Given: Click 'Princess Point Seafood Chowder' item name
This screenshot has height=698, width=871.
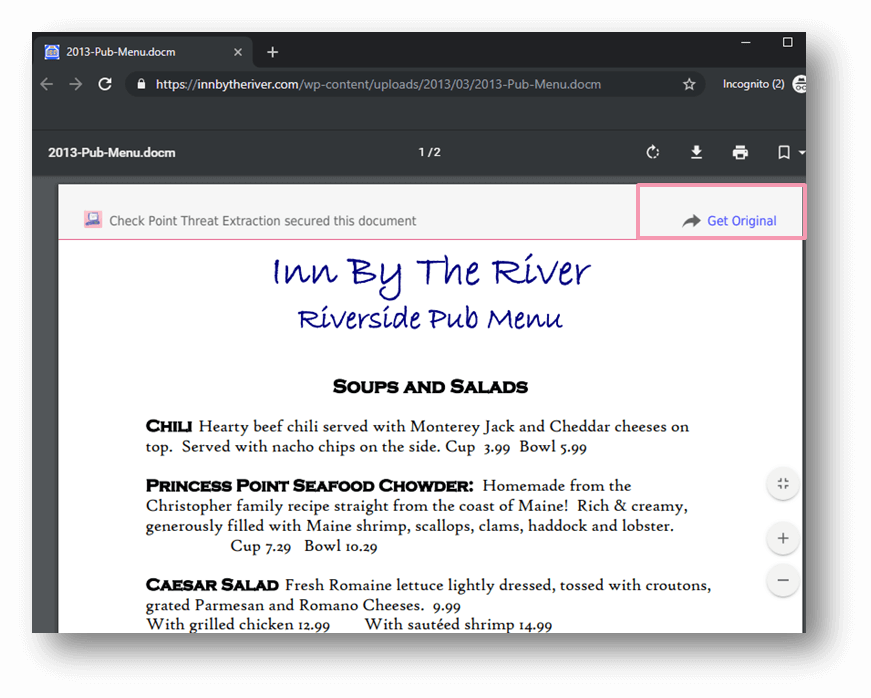Looking at the screenshot, I should 309,485.
